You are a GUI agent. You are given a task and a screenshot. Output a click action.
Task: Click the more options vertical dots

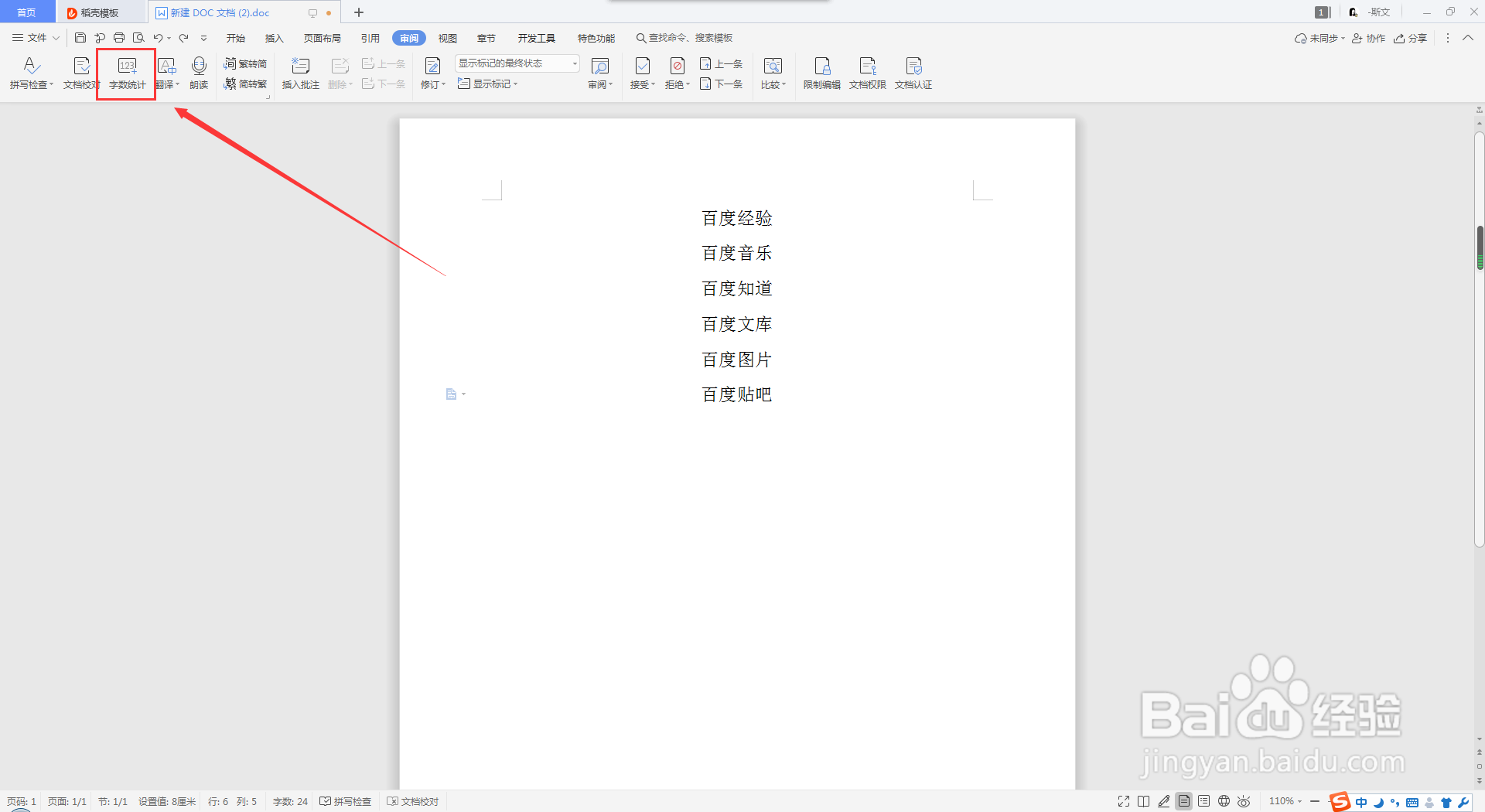coord(1448,38)
